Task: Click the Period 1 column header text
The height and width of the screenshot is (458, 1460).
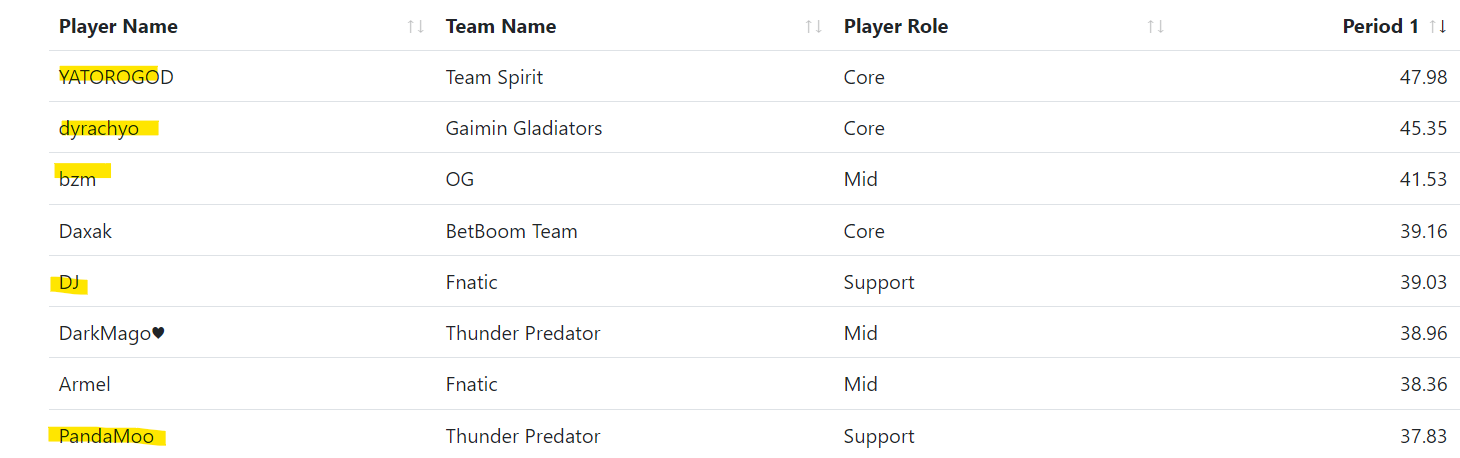Action: (1380, 27)
